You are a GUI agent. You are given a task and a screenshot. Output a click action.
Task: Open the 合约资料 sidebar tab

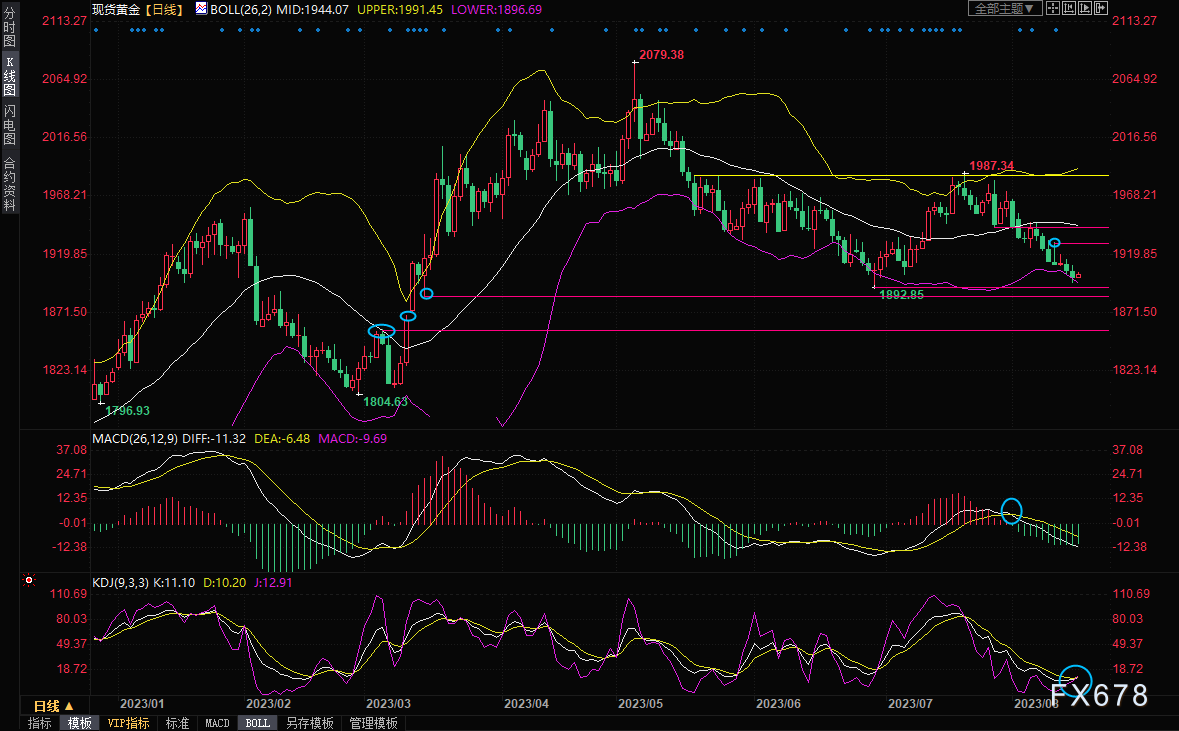[9, 183]
